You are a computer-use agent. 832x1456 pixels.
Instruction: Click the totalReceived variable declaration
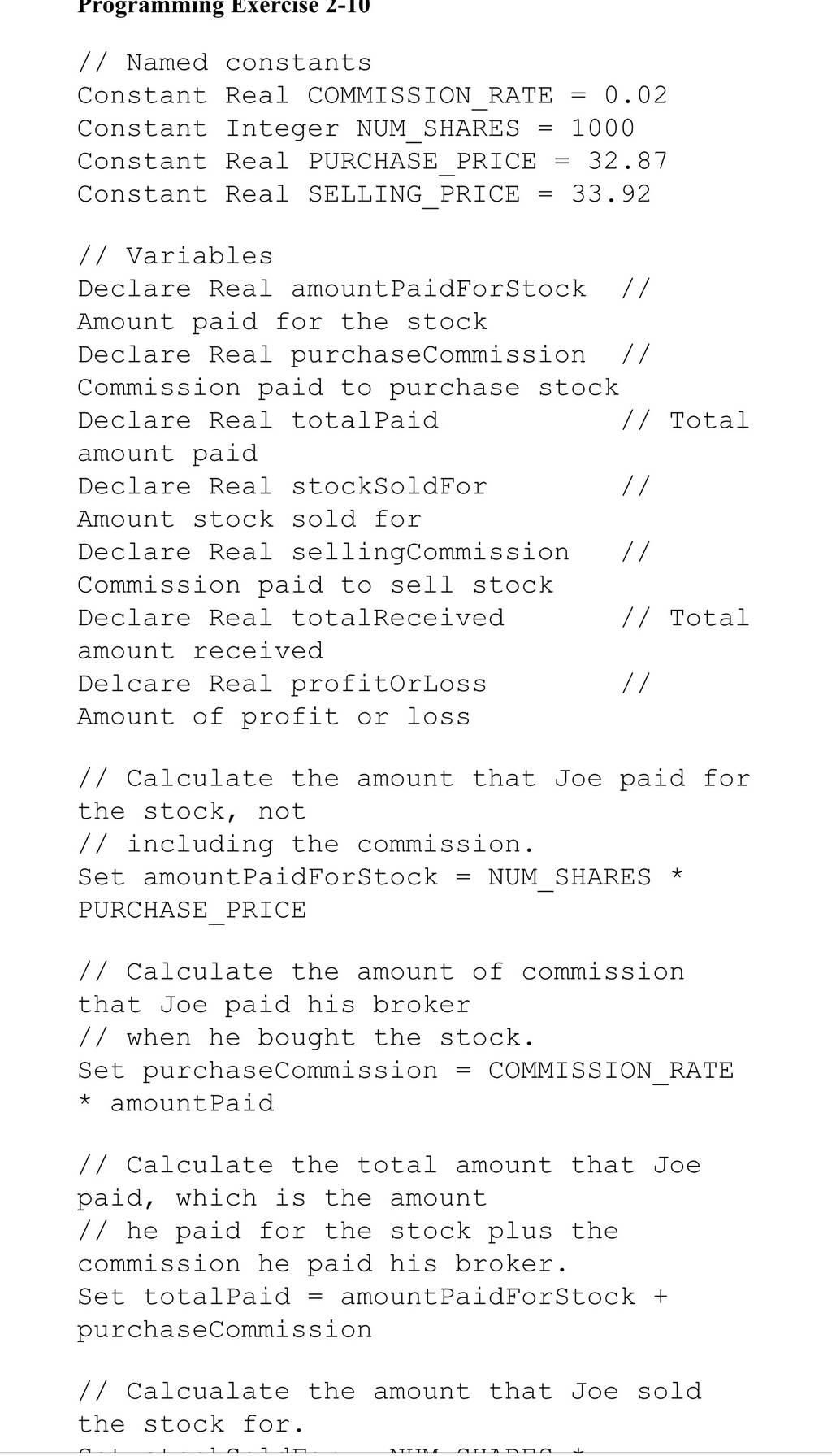point(290,618)
